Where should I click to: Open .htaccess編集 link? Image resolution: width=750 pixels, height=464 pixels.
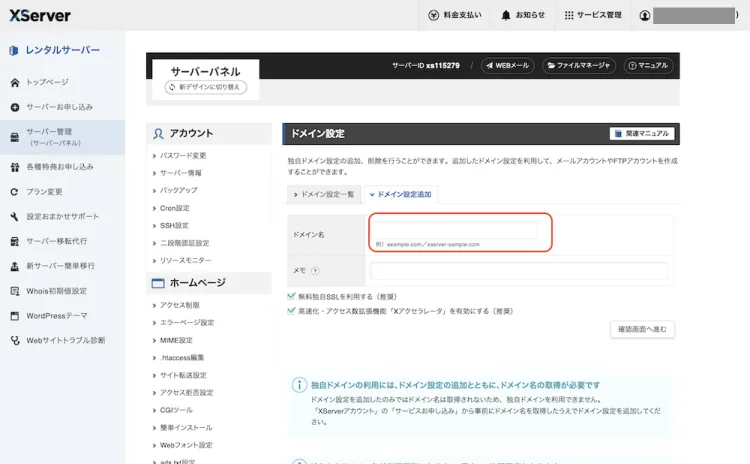pyautogui.click(x=182, y=358)
